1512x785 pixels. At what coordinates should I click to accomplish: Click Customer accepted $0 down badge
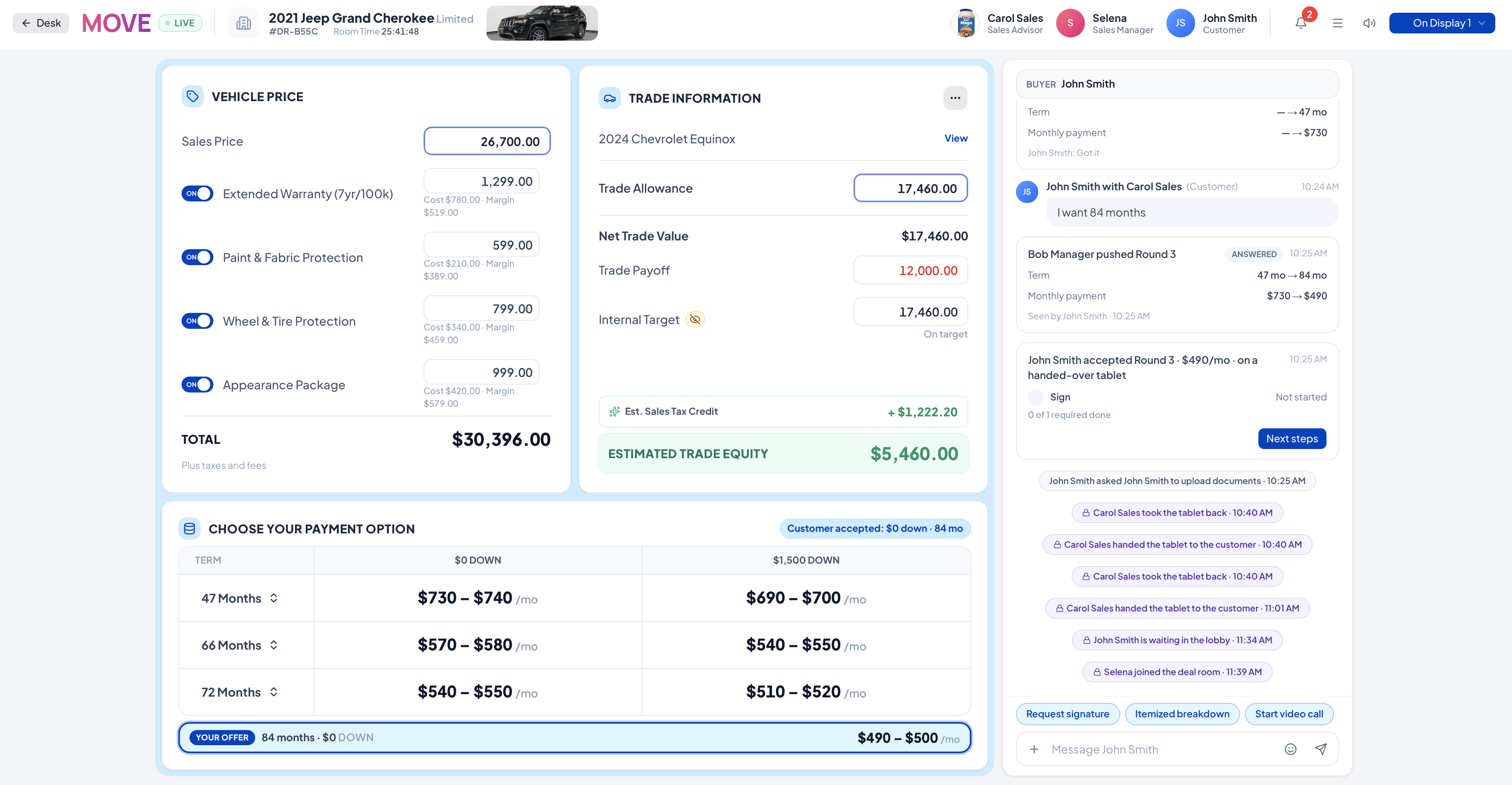tap(875, 528)
